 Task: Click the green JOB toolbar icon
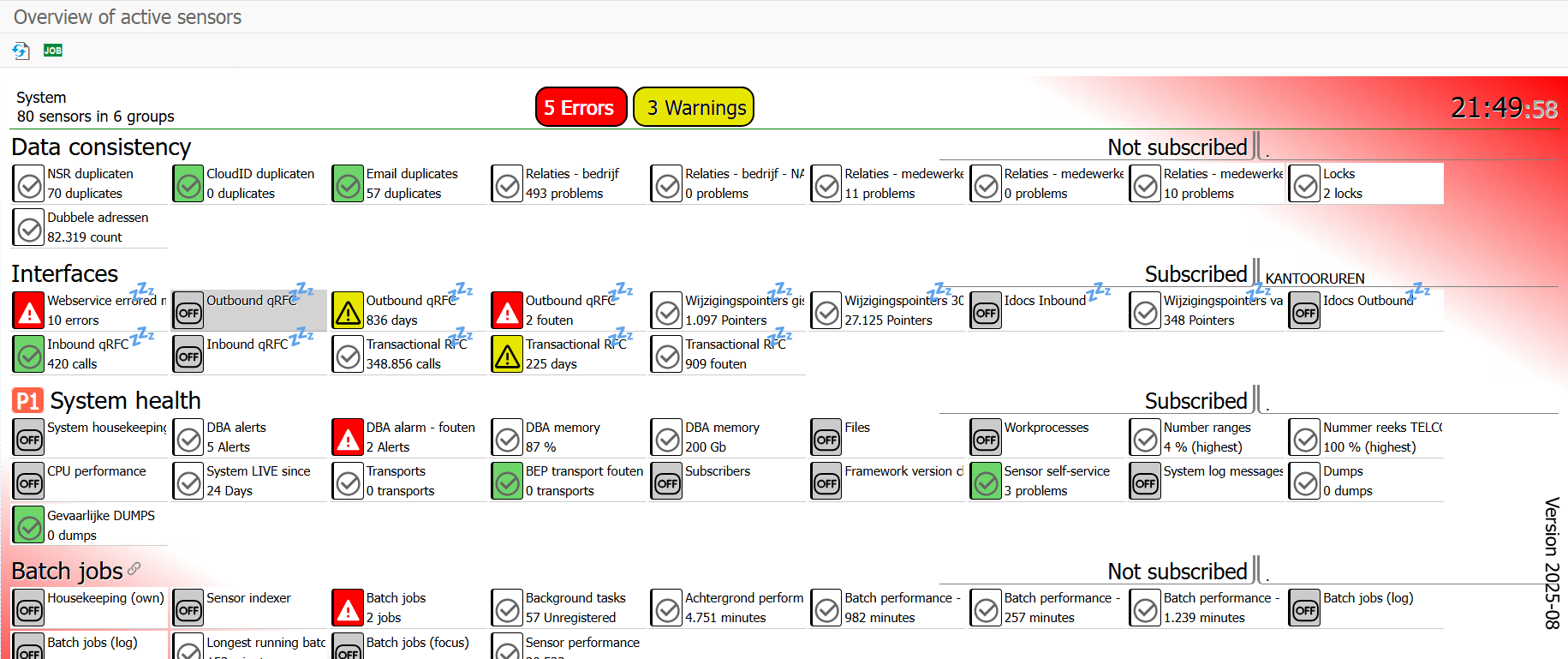point(53,51)
